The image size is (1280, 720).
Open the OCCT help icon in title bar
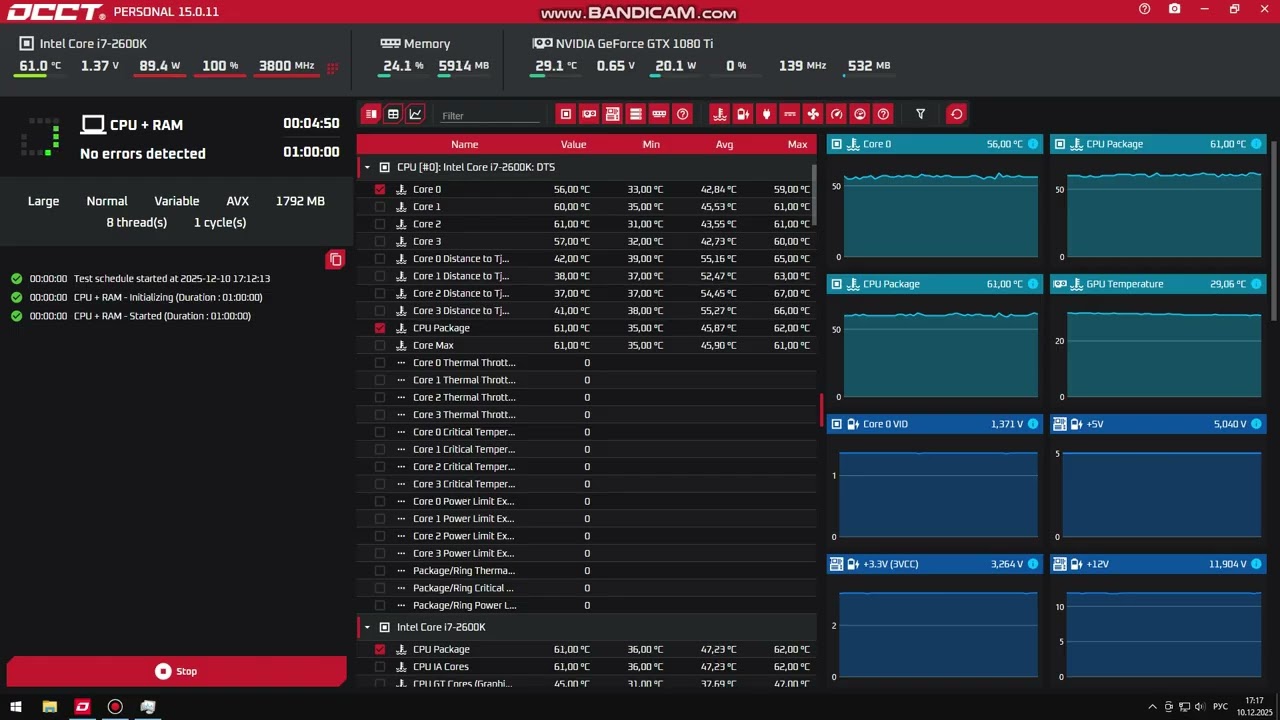click(1145, 9)
